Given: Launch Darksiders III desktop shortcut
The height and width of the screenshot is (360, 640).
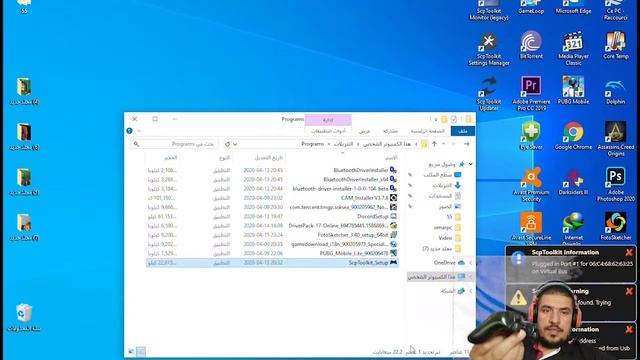Looking at the screenshot, I should coord(573,181).
